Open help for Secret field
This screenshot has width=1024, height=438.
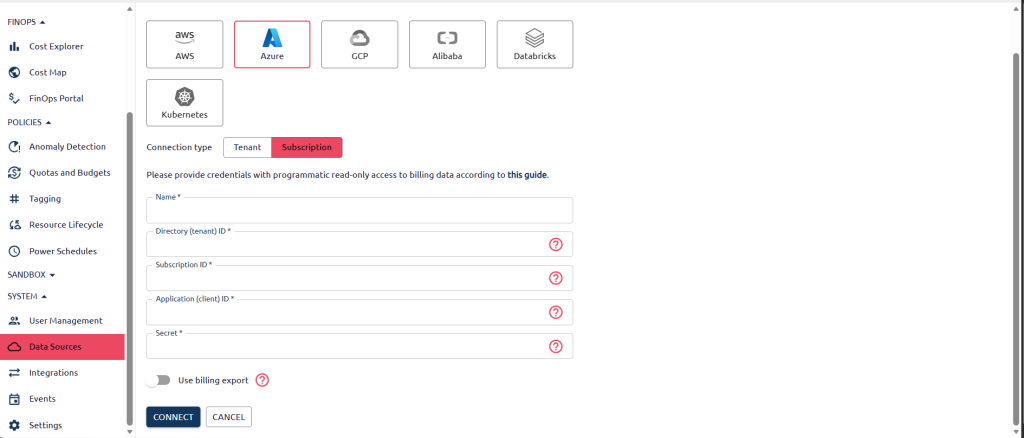pos(556,346)
